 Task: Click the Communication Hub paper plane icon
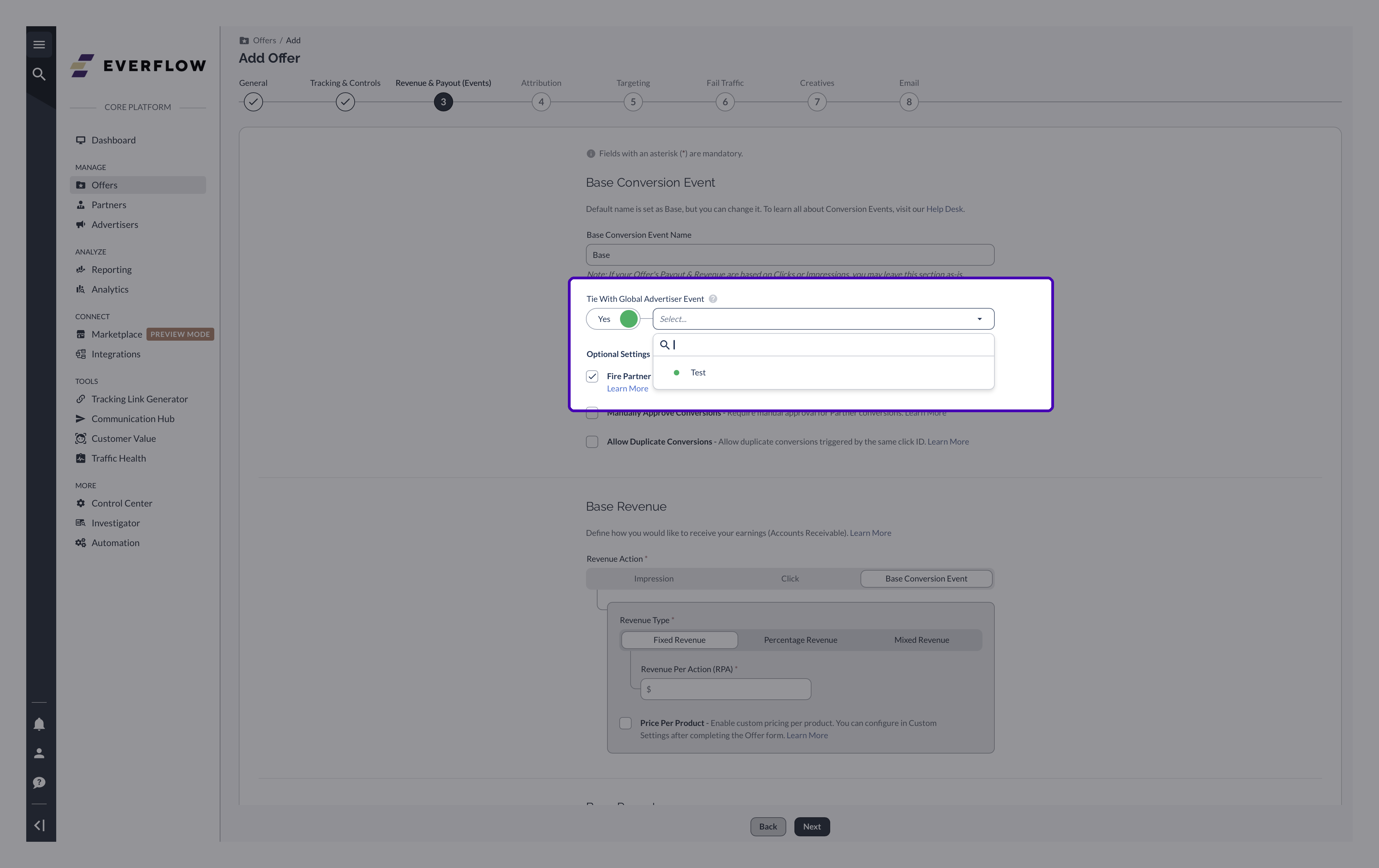coord(81,419)
